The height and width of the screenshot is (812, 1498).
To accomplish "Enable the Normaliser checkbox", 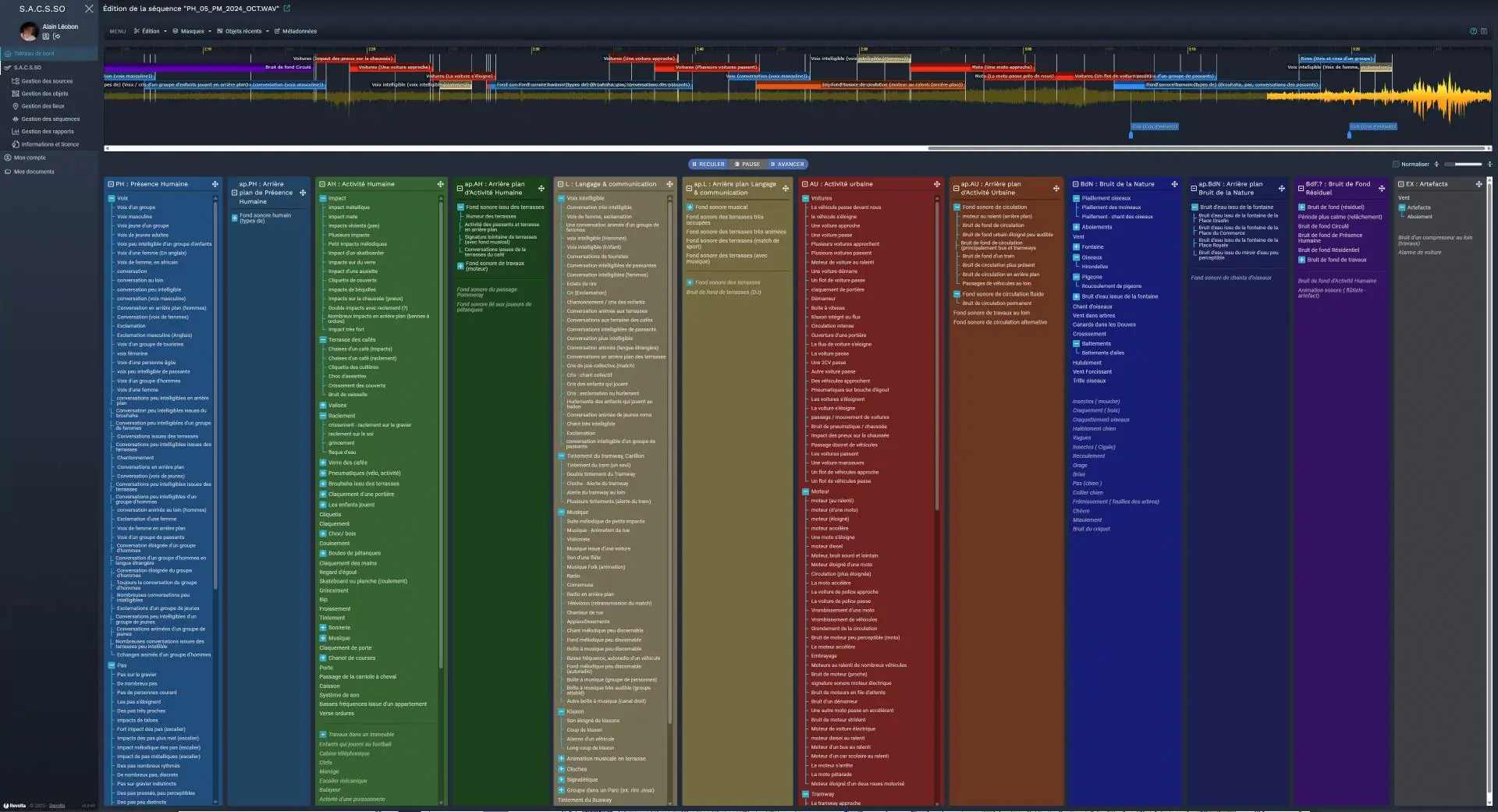I will (1396, 165).
